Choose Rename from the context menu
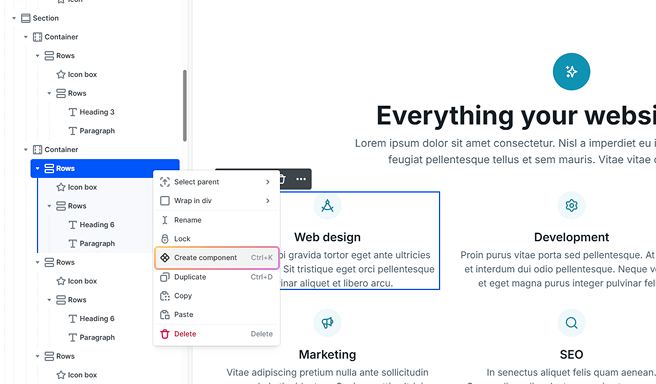This screenshot has width=656, height=384. [216, 220]
